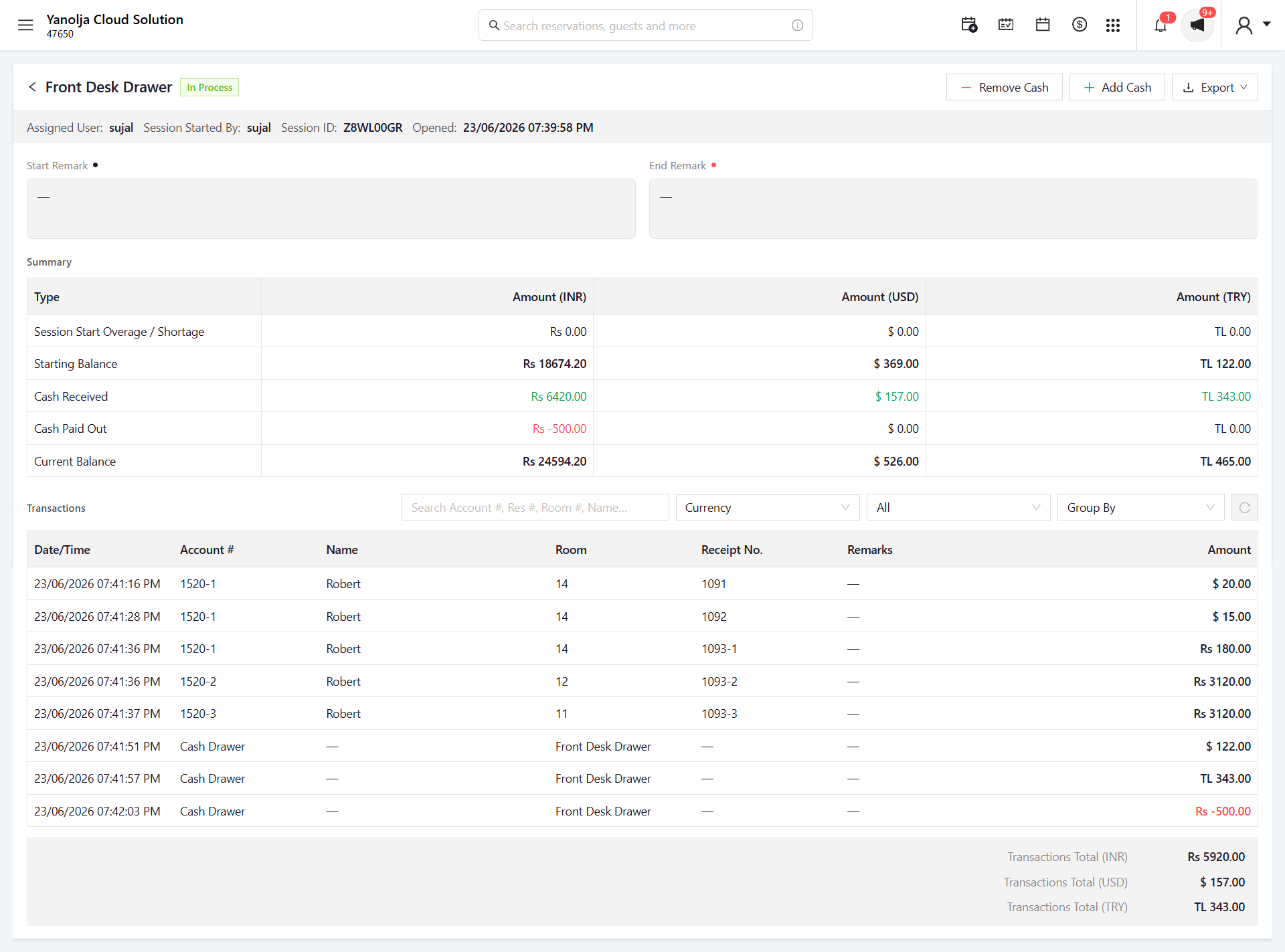Open the announcements megaphone icon
The height and width of the screenshot is (952, 1285).
(x=1197, y=25)
